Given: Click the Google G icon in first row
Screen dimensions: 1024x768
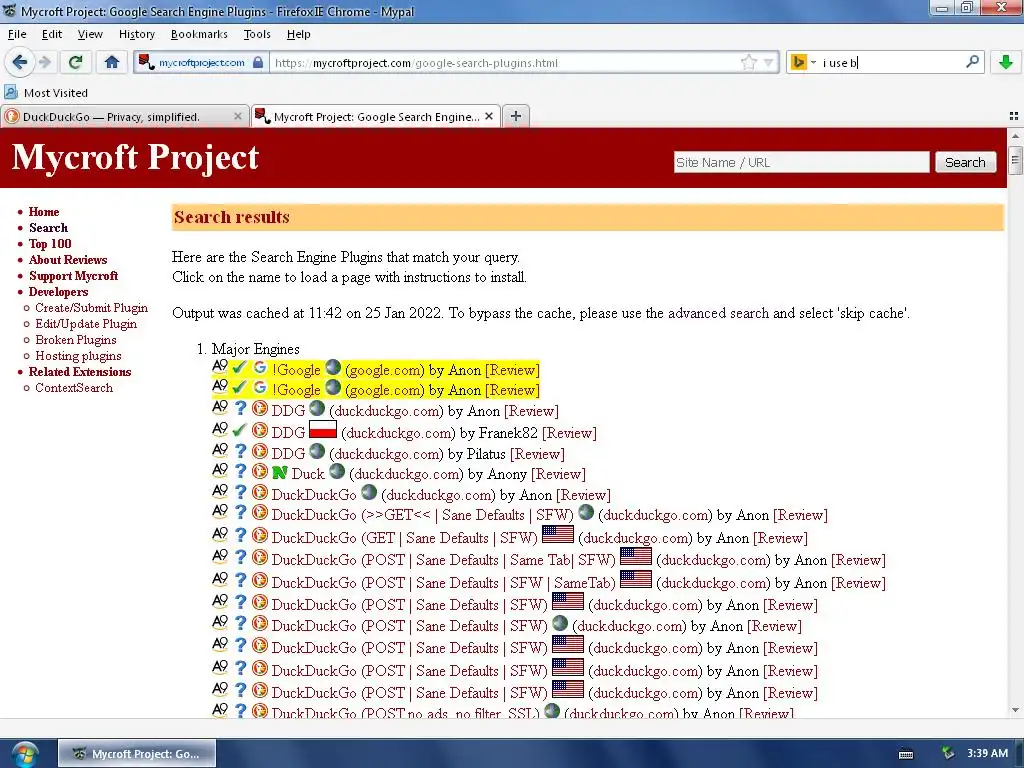Looking at the screenshot, I should (x=260, y=368).
